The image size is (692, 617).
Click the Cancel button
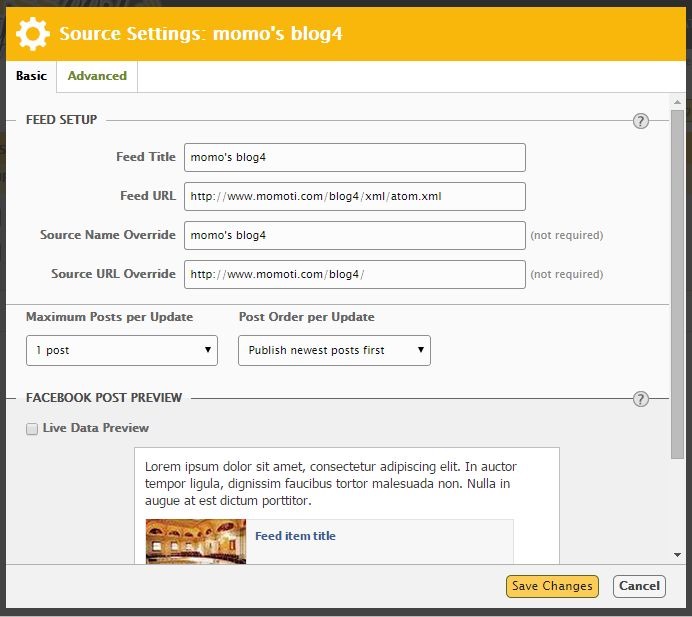click(x=639, y=586)
